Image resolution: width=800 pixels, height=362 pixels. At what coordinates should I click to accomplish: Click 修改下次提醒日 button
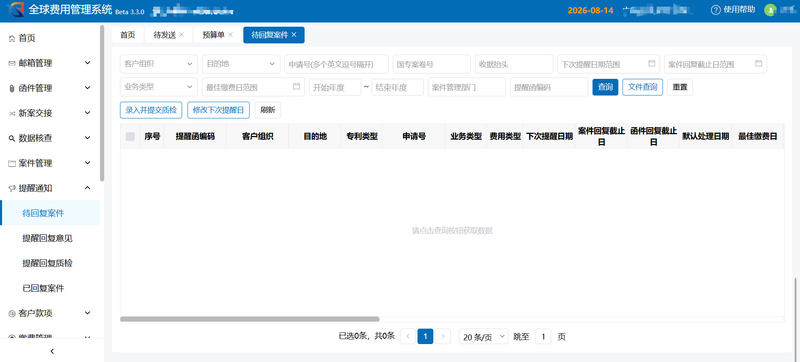(x=218, y=110)
